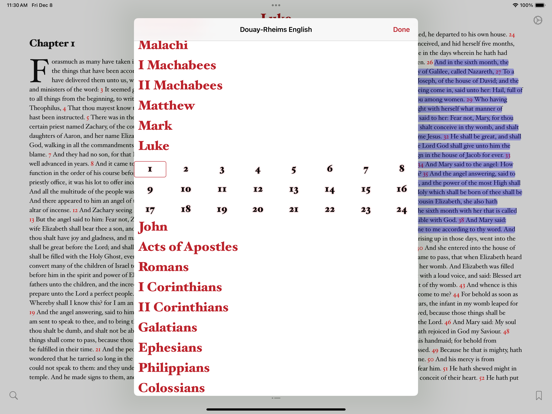Select Luke chapter 12
The image size is (552, 414).
click(258, 189)
